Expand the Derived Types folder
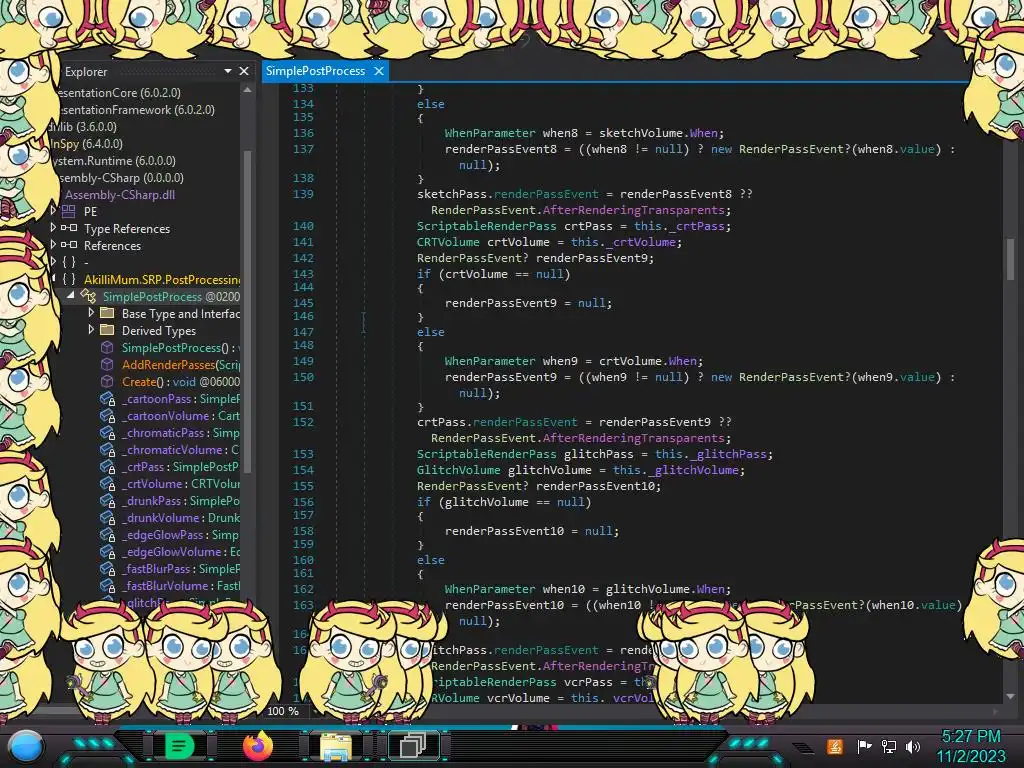1024x768 pixels. click(x=91, y=330)
